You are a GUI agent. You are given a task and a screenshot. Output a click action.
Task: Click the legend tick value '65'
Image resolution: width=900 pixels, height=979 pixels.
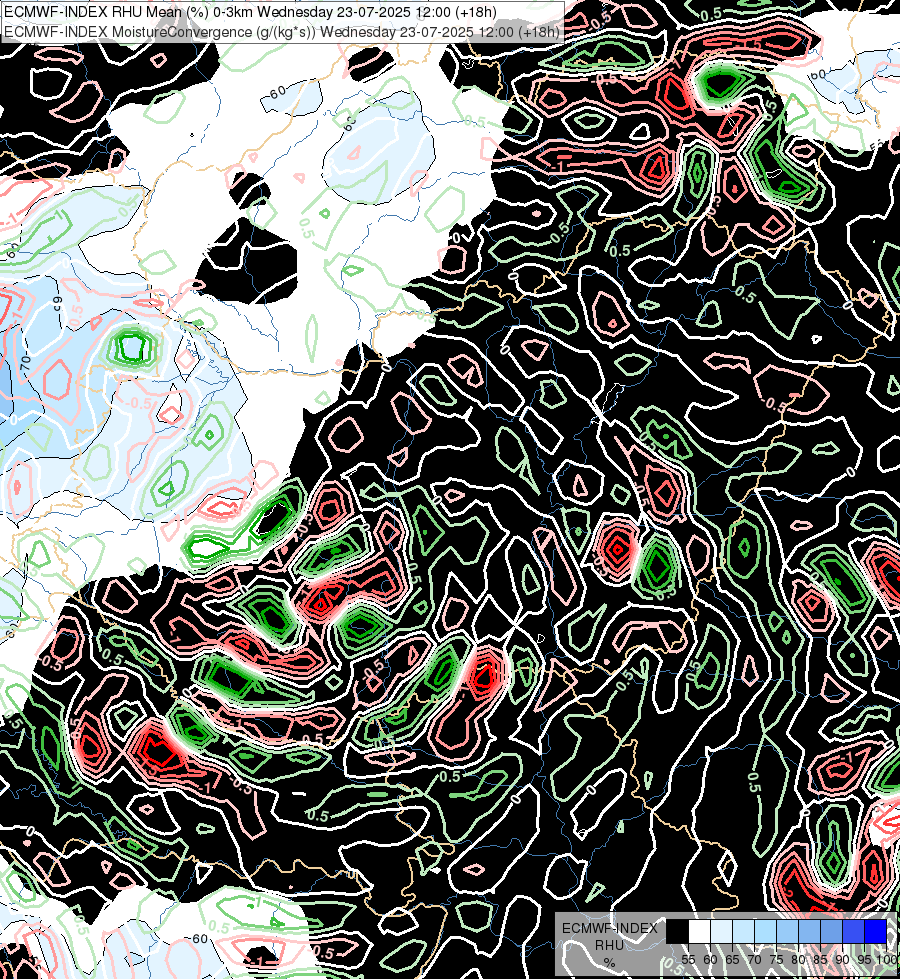coord(732,960)
